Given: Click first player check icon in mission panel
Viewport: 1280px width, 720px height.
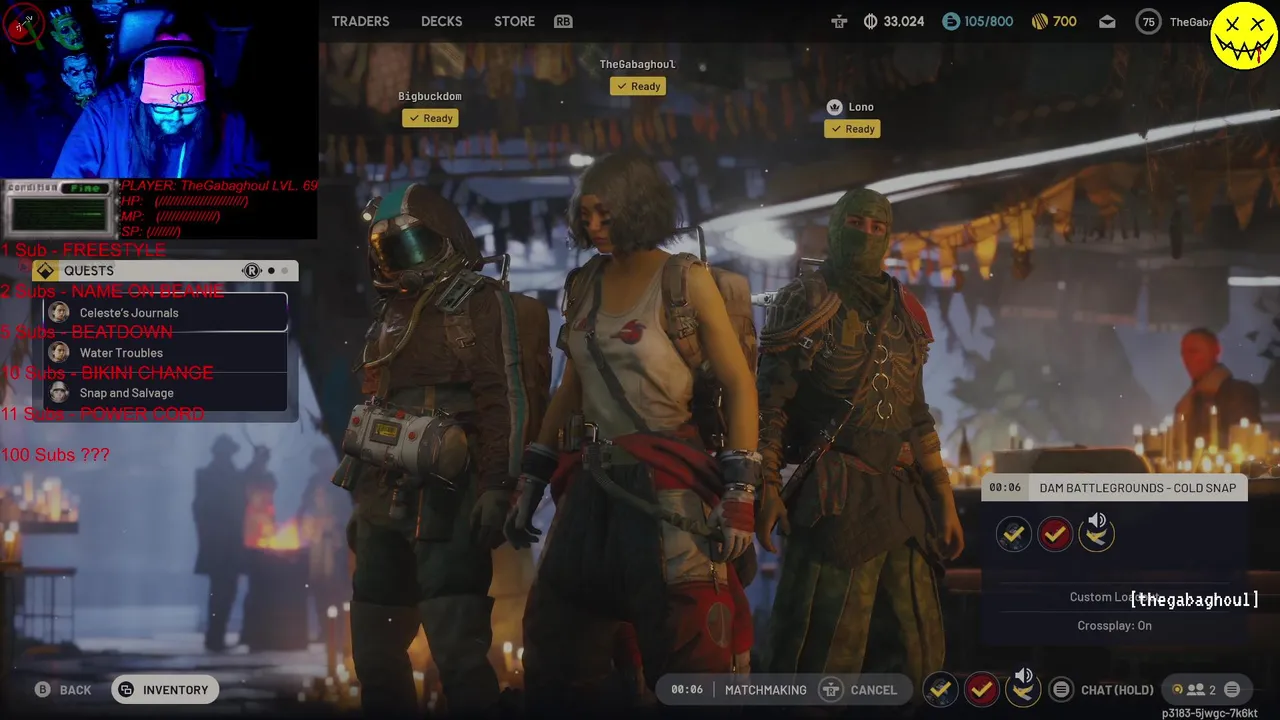Looking at the screenshot, I should click(x=1013, y=535).
